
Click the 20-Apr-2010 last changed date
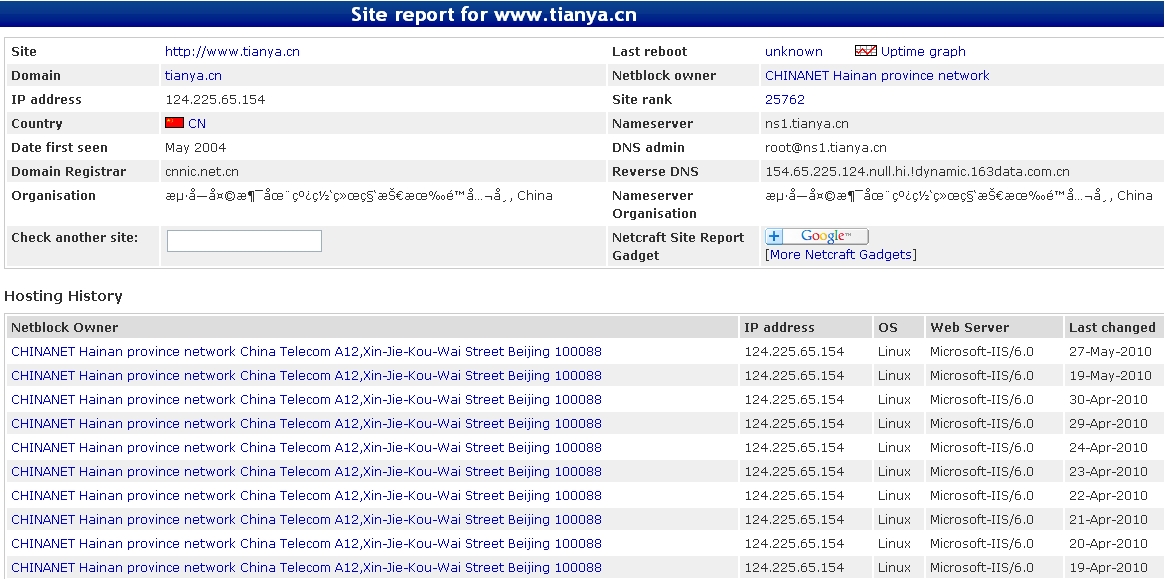[x=1109, y=544]
